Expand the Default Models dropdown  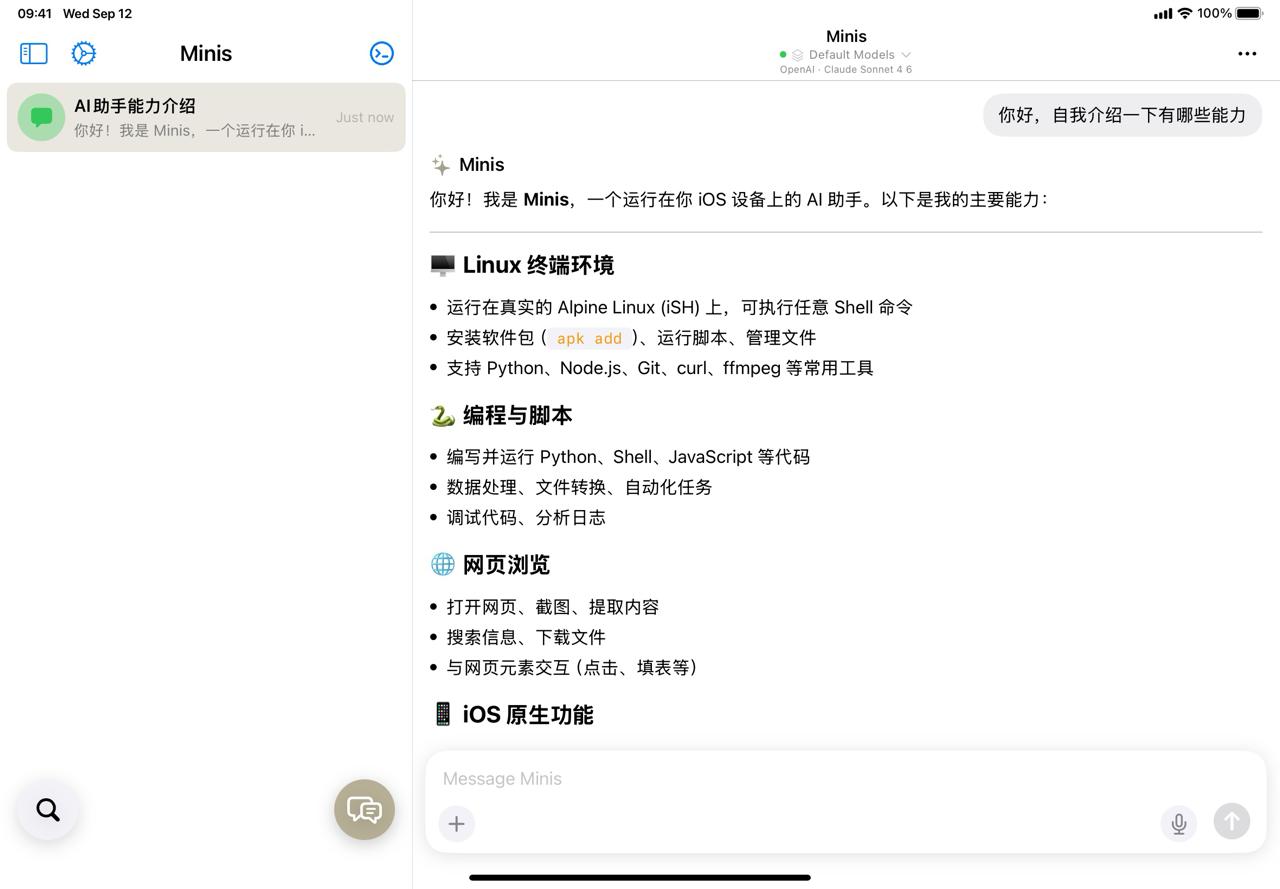coord(851,55)
